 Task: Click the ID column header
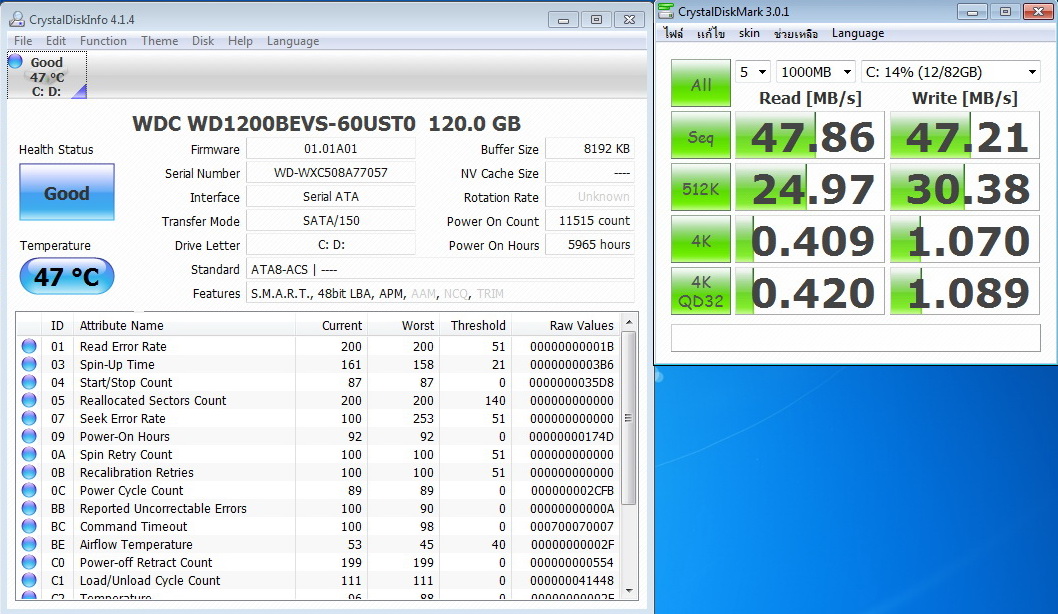[57, 325]
